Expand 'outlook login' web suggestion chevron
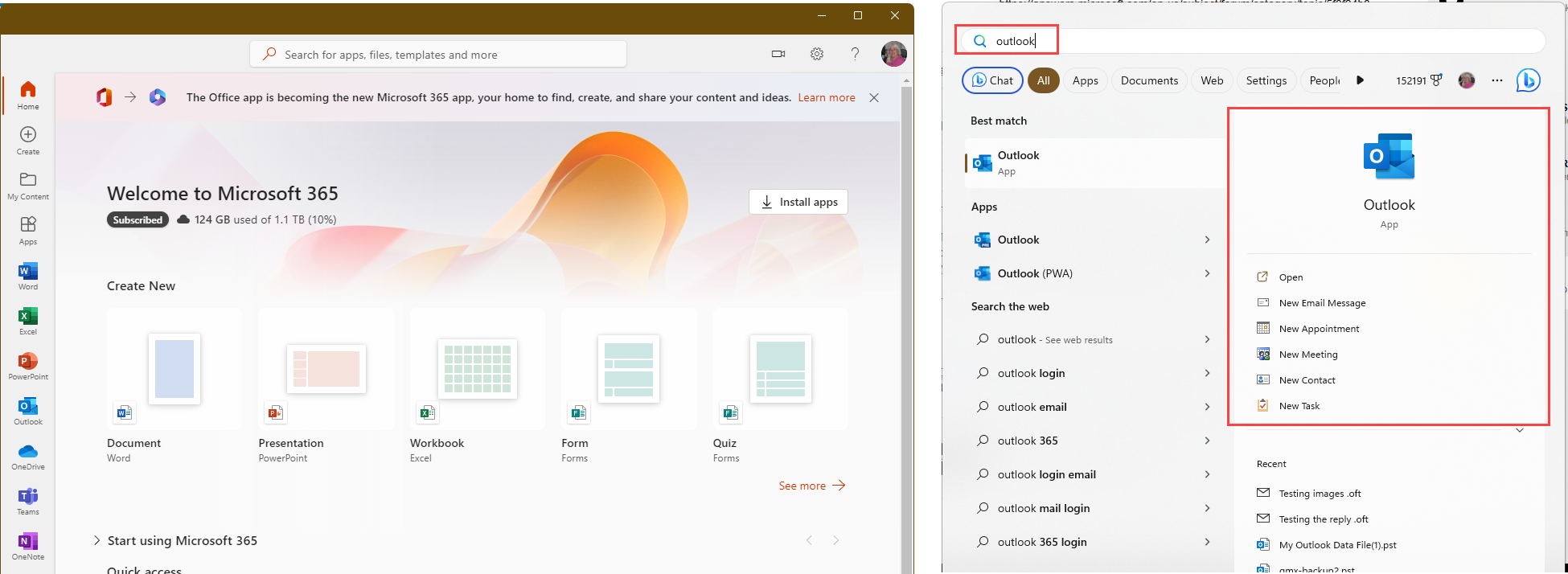 [x=1207, y=373]
